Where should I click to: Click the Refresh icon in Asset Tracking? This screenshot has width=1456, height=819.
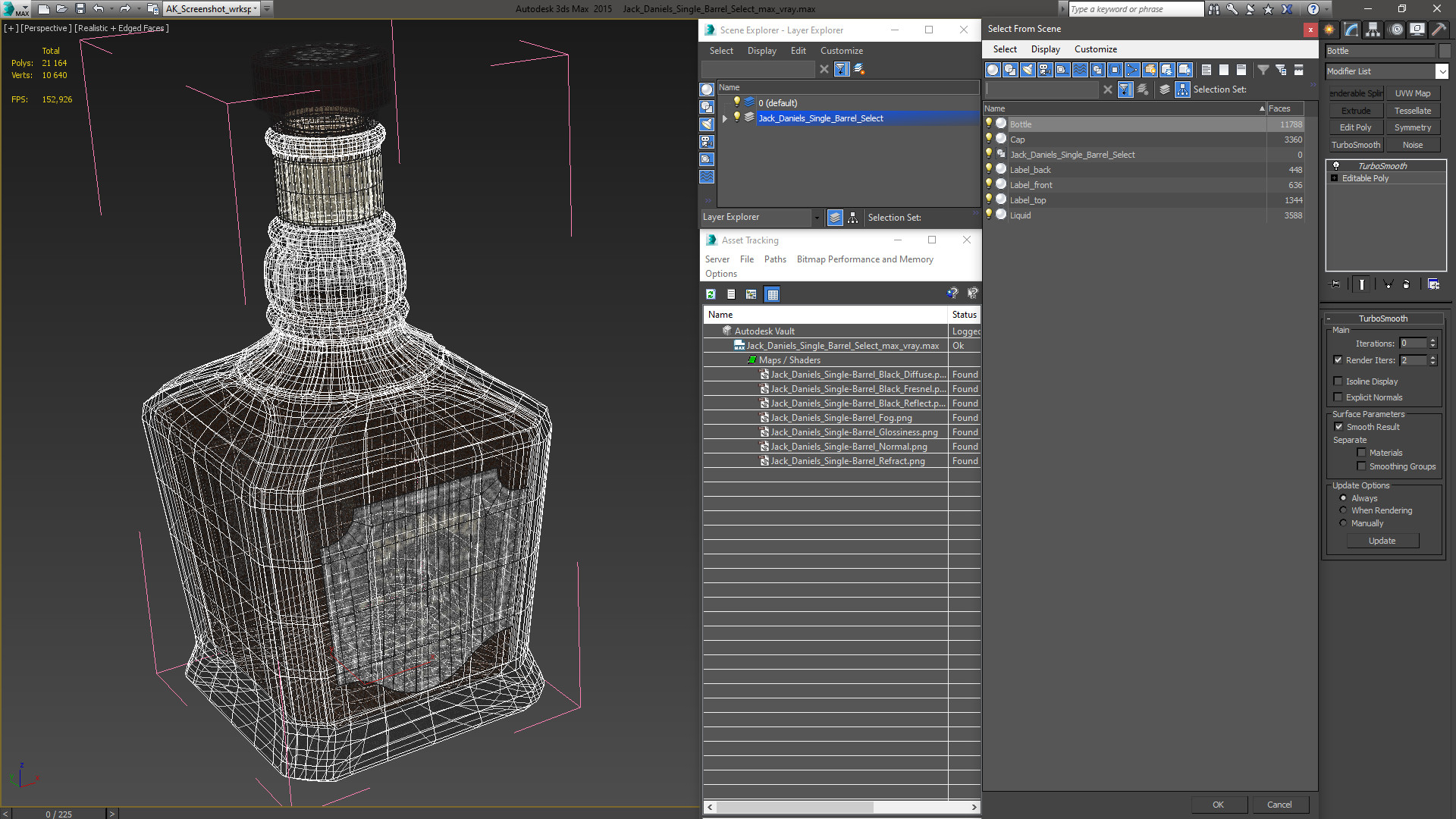pos(711,294)
